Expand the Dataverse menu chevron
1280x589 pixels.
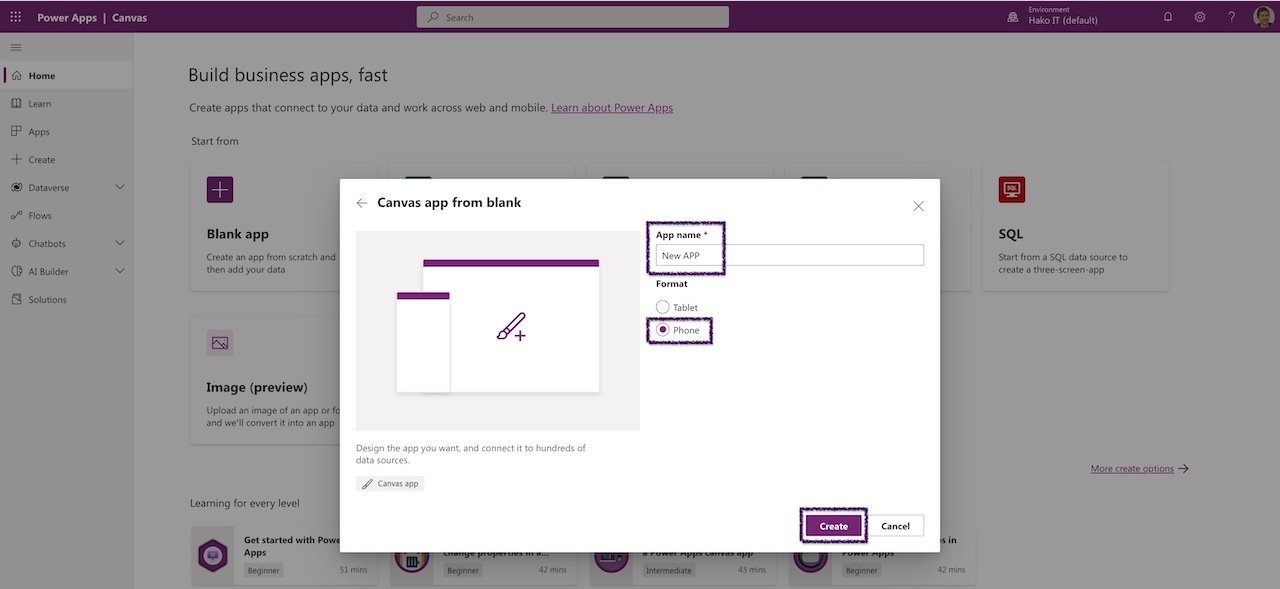pos(120,187)
